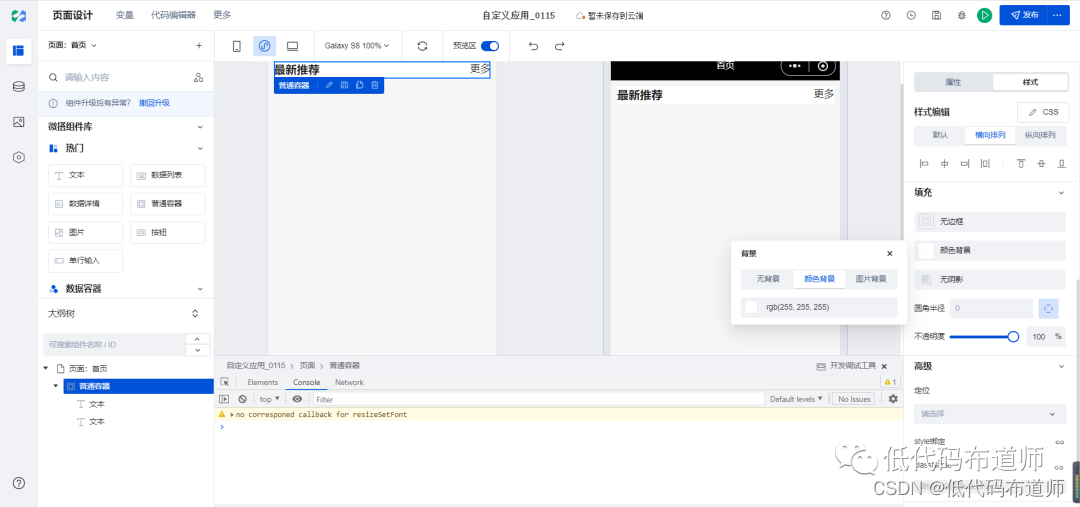
Task: Collapse the 普通容器 tree node
Action: (x=56, y=386)
